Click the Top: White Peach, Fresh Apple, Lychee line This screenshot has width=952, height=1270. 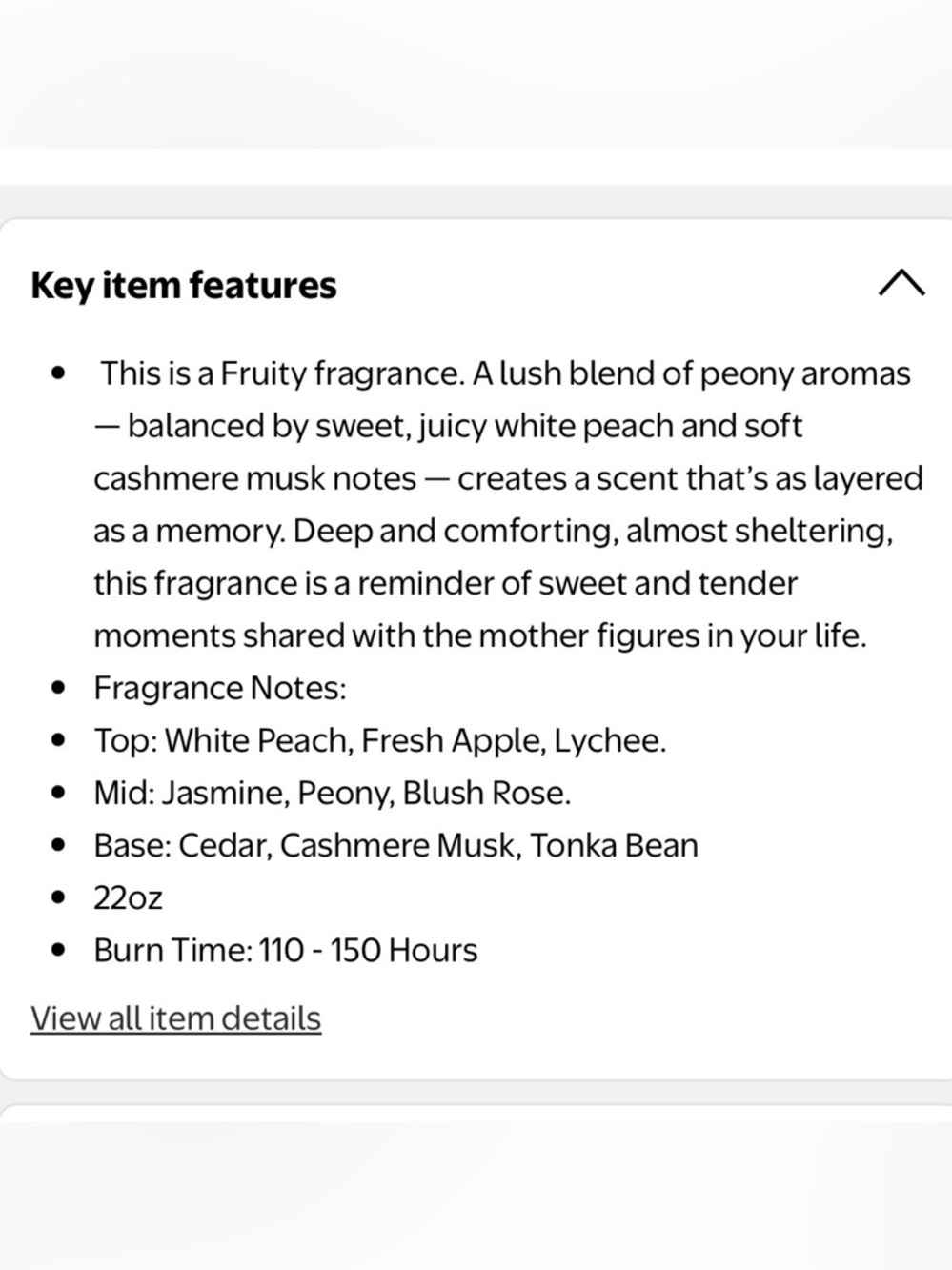tap(379, 740)
